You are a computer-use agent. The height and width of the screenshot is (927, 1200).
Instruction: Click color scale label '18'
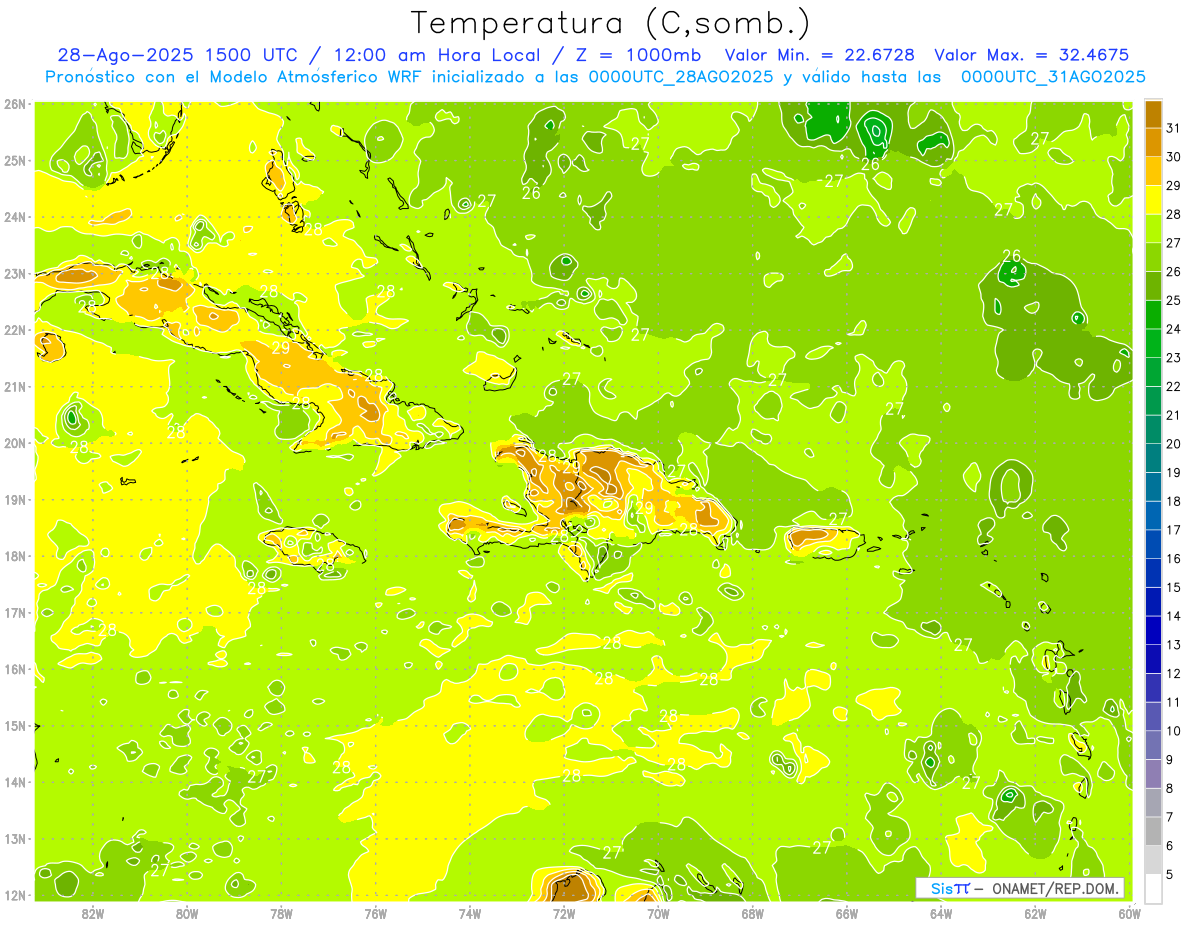(1173, 501)
